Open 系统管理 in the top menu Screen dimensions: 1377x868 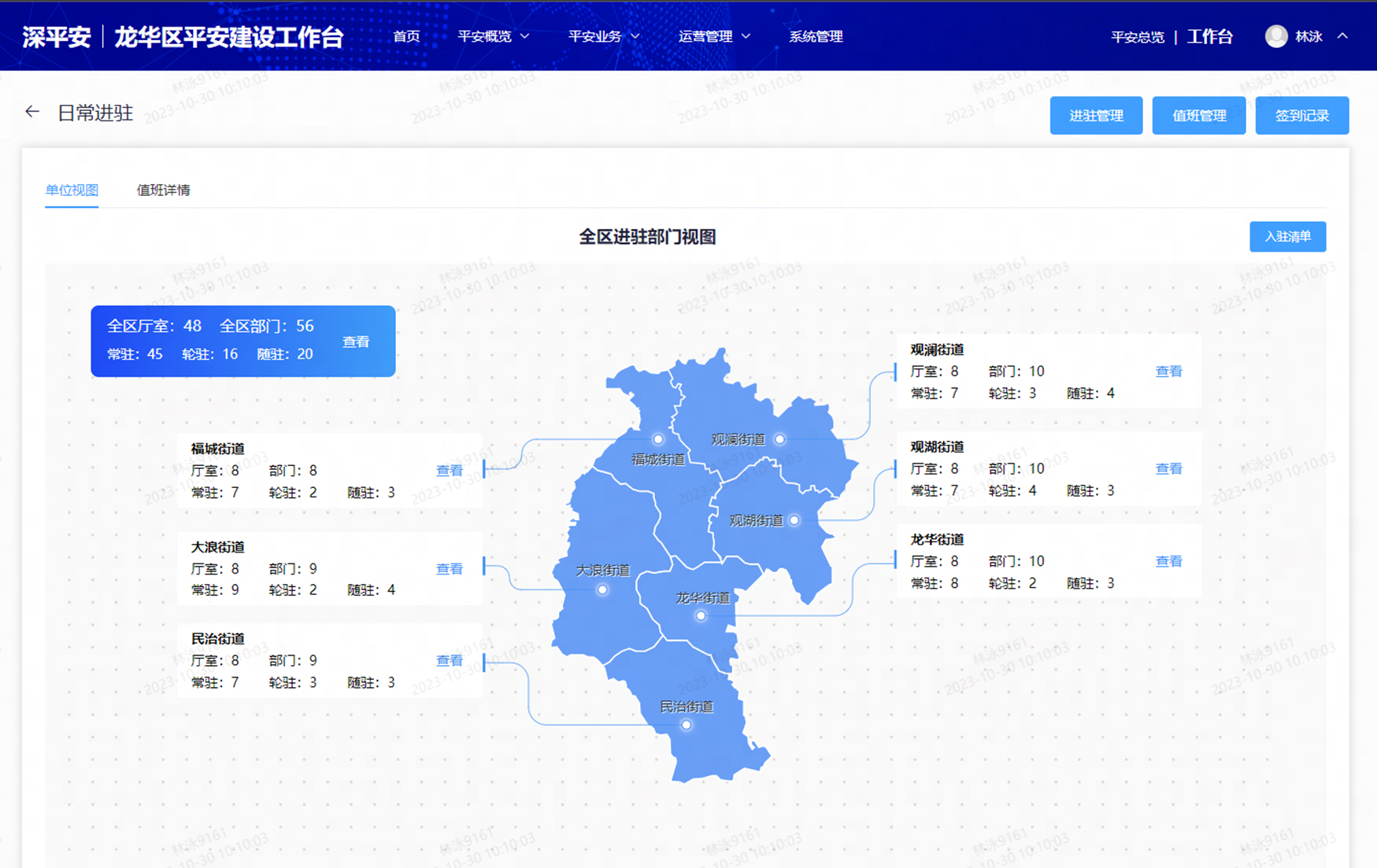(x=816, y=36)
